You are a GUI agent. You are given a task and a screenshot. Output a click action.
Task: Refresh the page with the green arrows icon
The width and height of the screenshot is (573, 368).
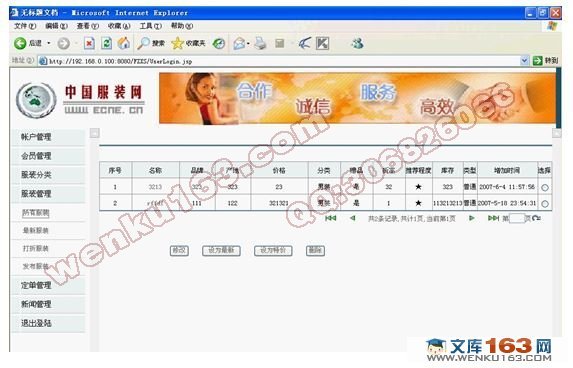pos(106,43)
